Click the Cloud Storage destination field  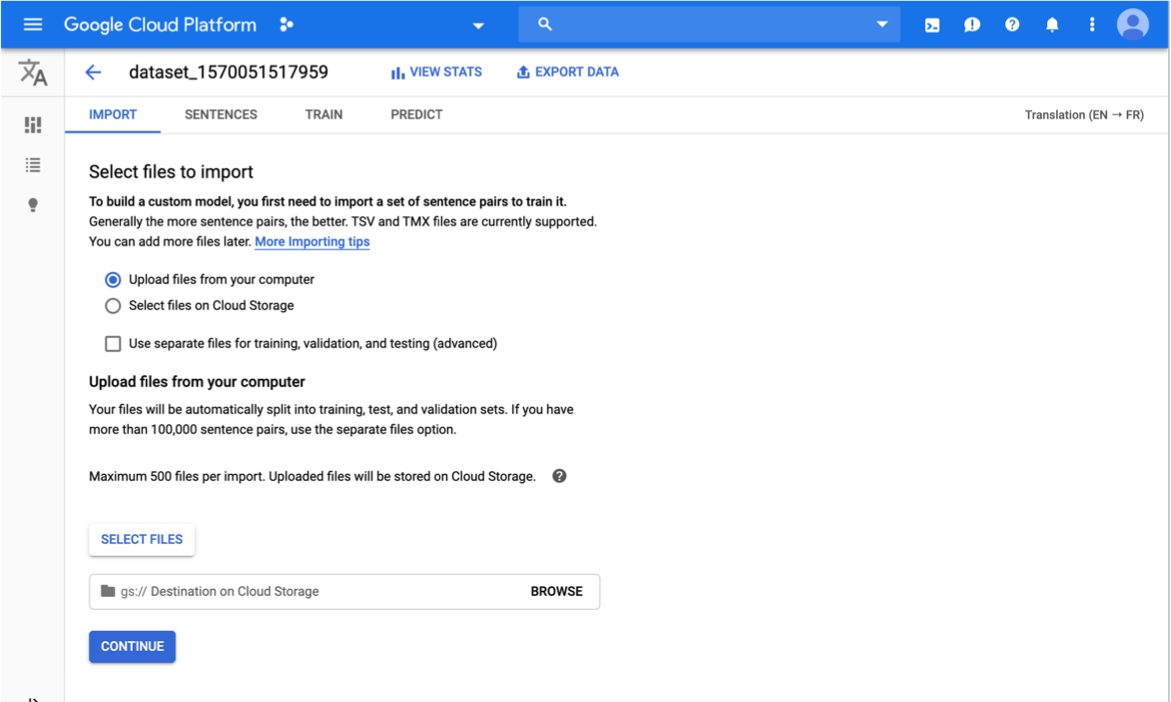[310, 592]
